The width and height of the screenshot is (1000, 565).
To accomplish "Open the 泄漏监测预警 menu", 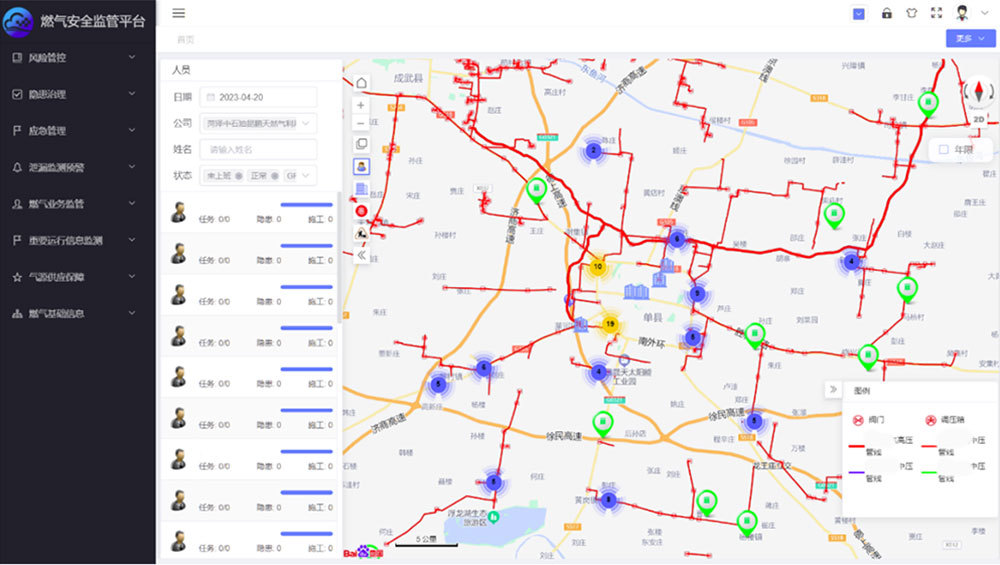I will click(x=77, y=167).
